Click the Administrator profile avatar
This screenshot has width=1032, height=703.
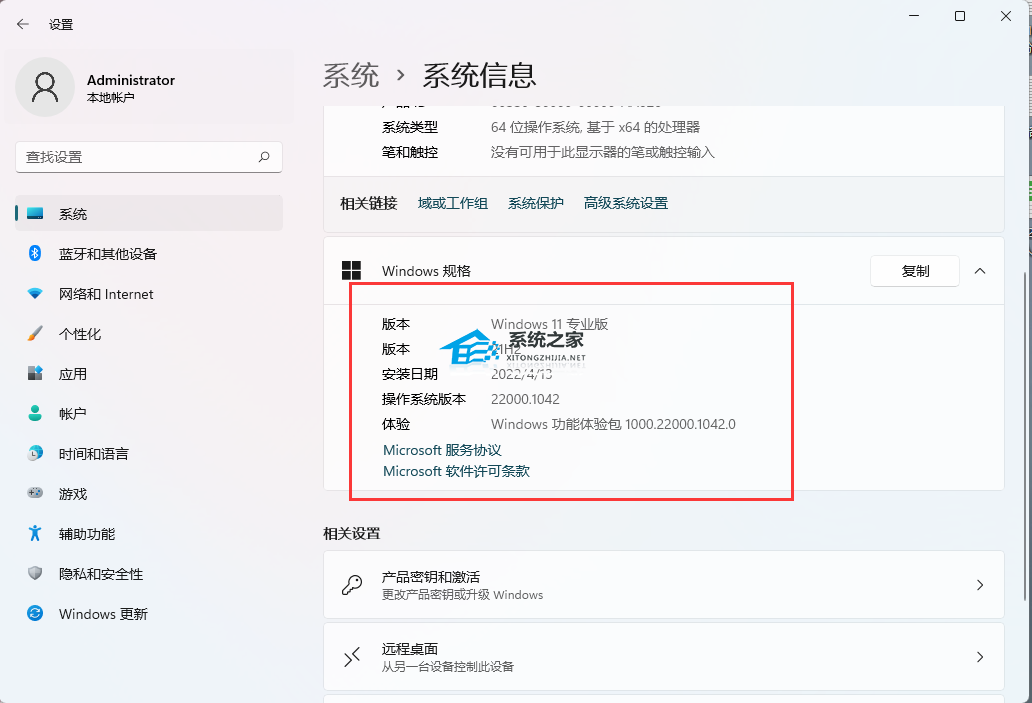pos(44,87)
